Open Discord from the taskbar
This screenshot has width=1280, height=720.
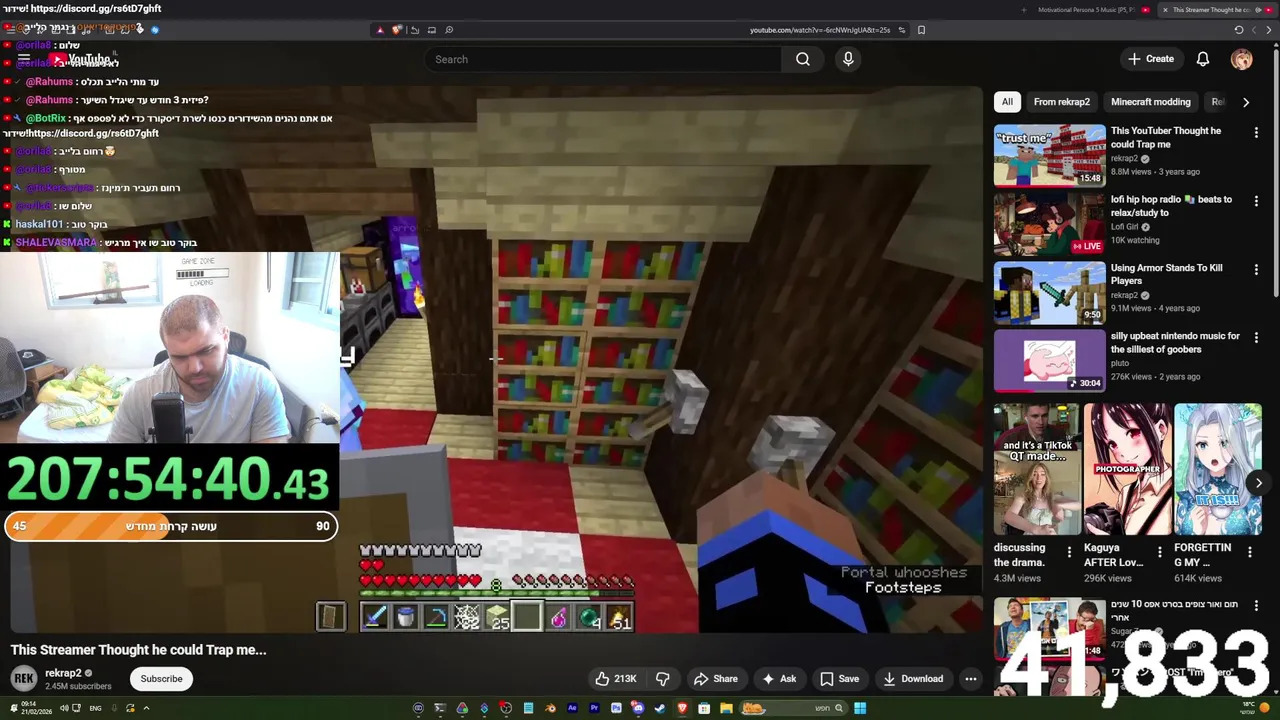click(638, 708)
